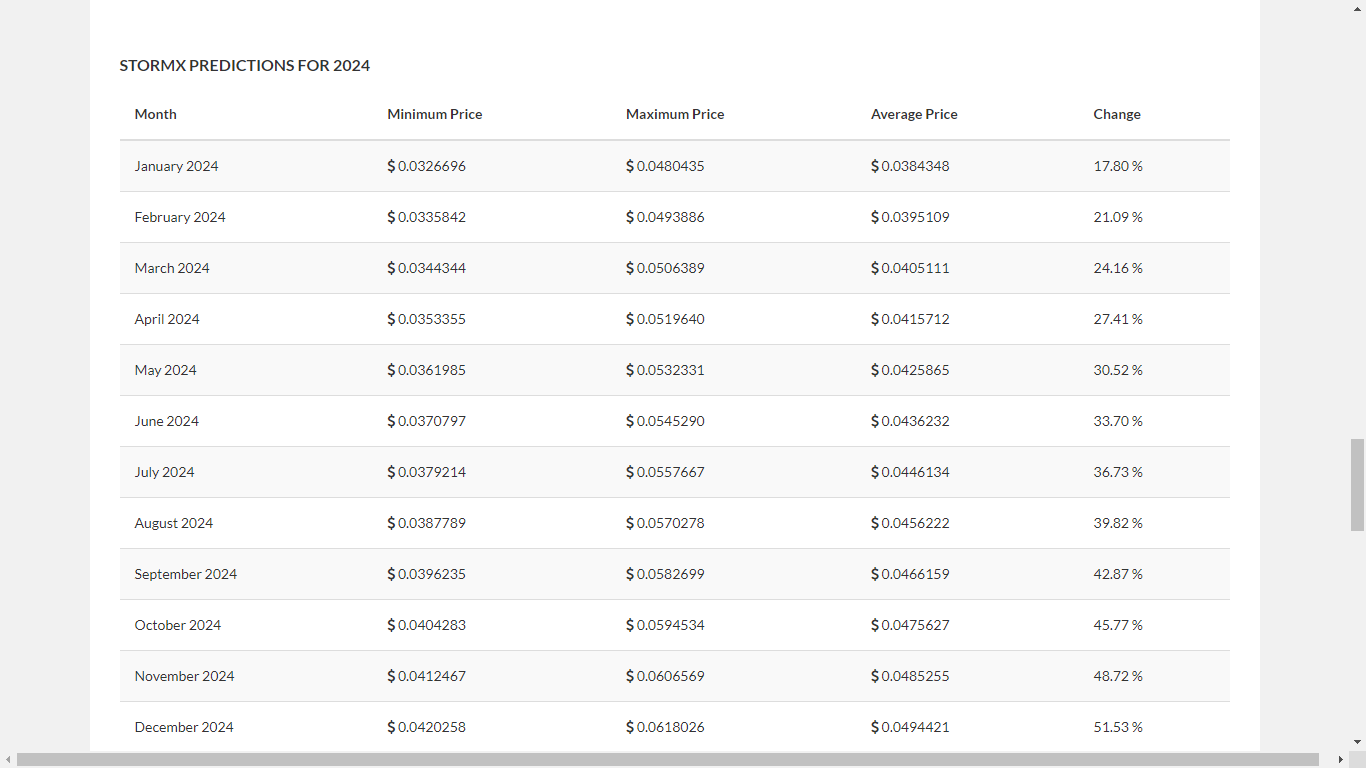Image resolution: width=1366 pixels, height=768 pixels.
Task: Click June minimum price $0.0370797
Action: click(x=427, y=421)
